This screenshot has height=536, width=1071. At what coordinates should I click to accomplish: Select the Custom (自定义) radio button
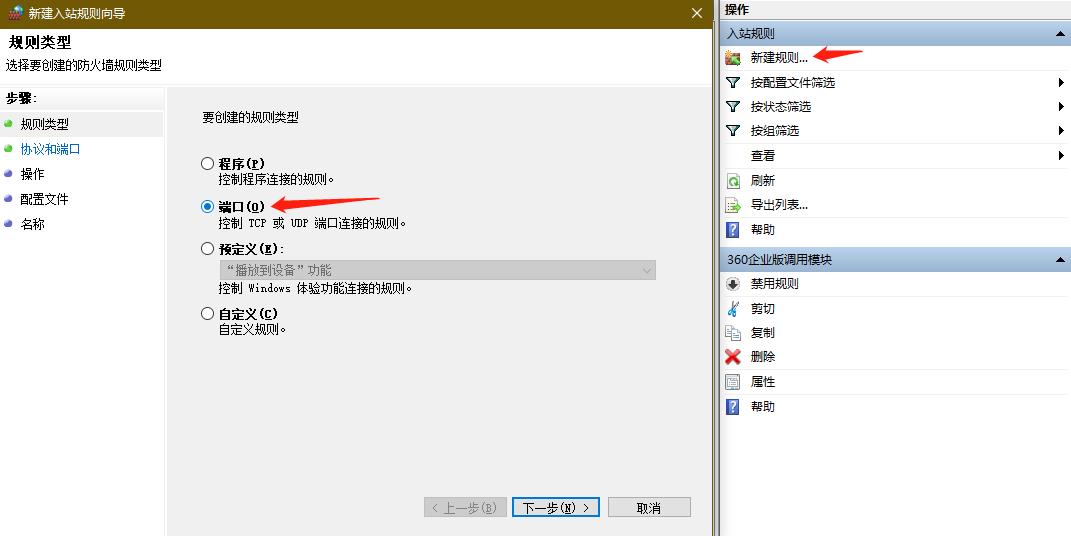[208, 313]
